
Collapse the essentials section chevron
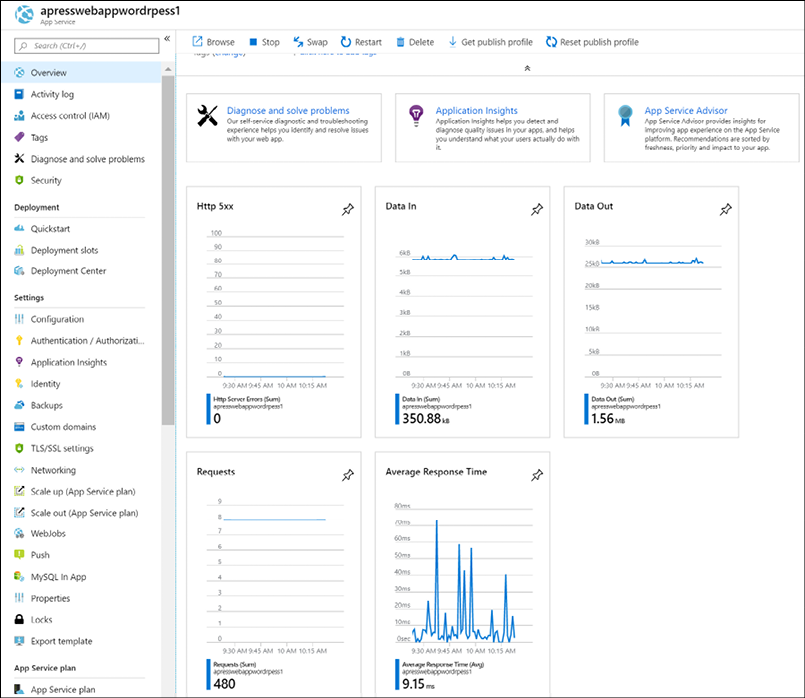[527, 68]
